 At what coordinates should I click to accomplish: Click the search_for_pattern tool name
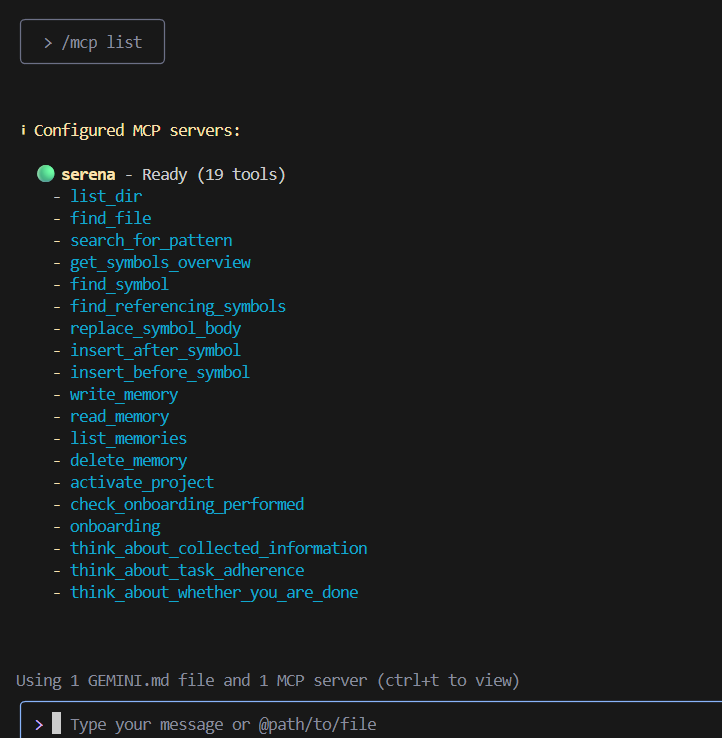[x=151, y=240]
